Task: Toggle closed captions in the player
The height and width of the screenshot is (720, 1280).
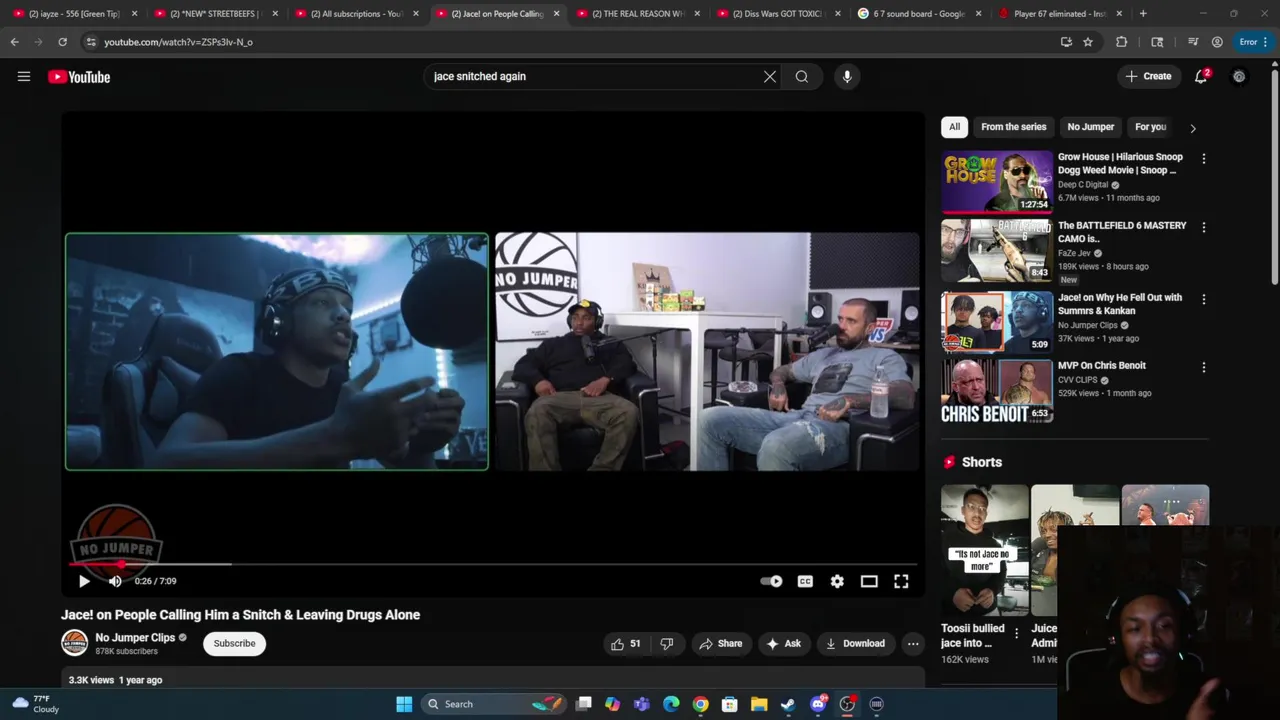Action: [805, 581]
